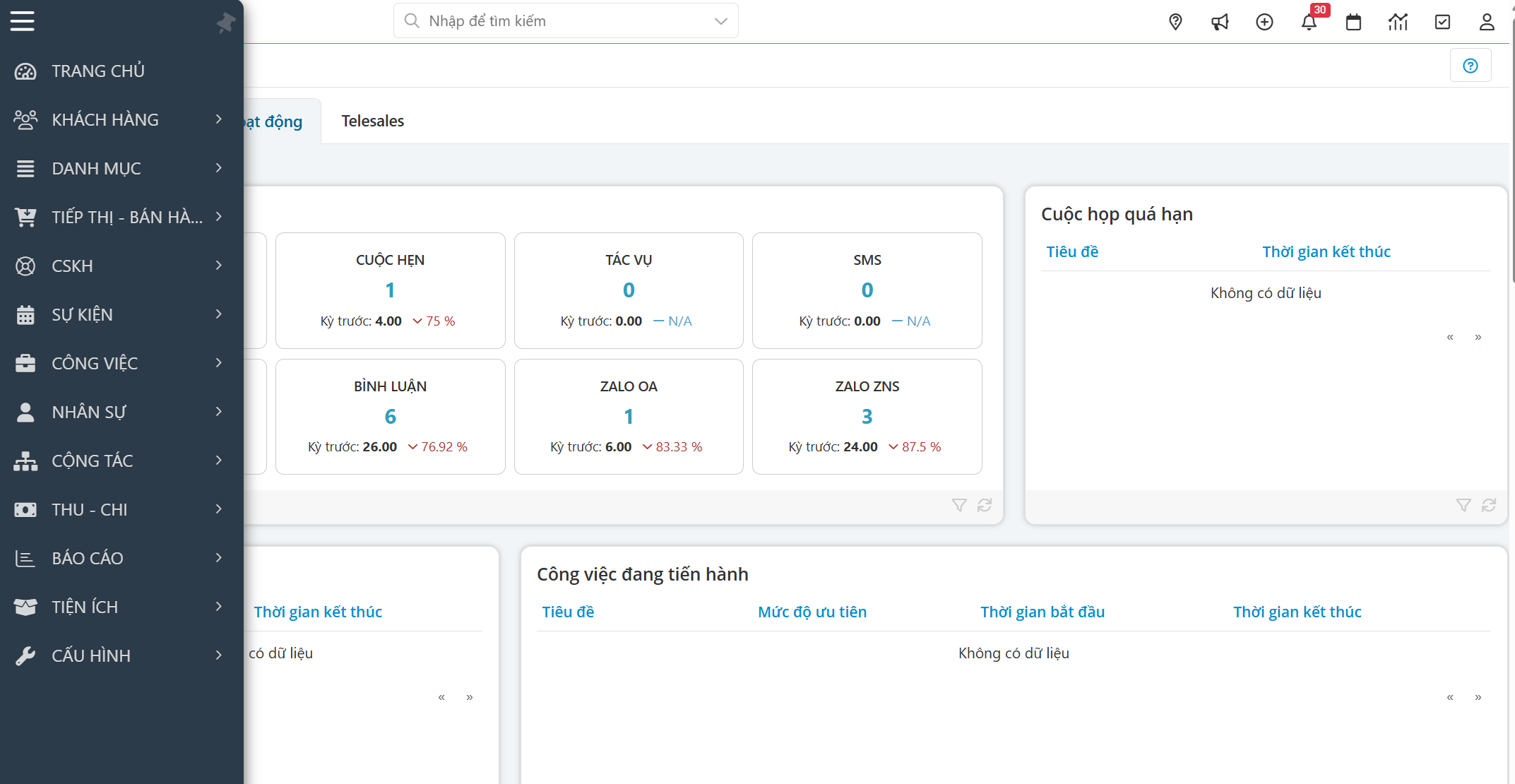Open the checkbox task icon in header
This screenshot has width=1515, height=784.
click(1442, 22)
